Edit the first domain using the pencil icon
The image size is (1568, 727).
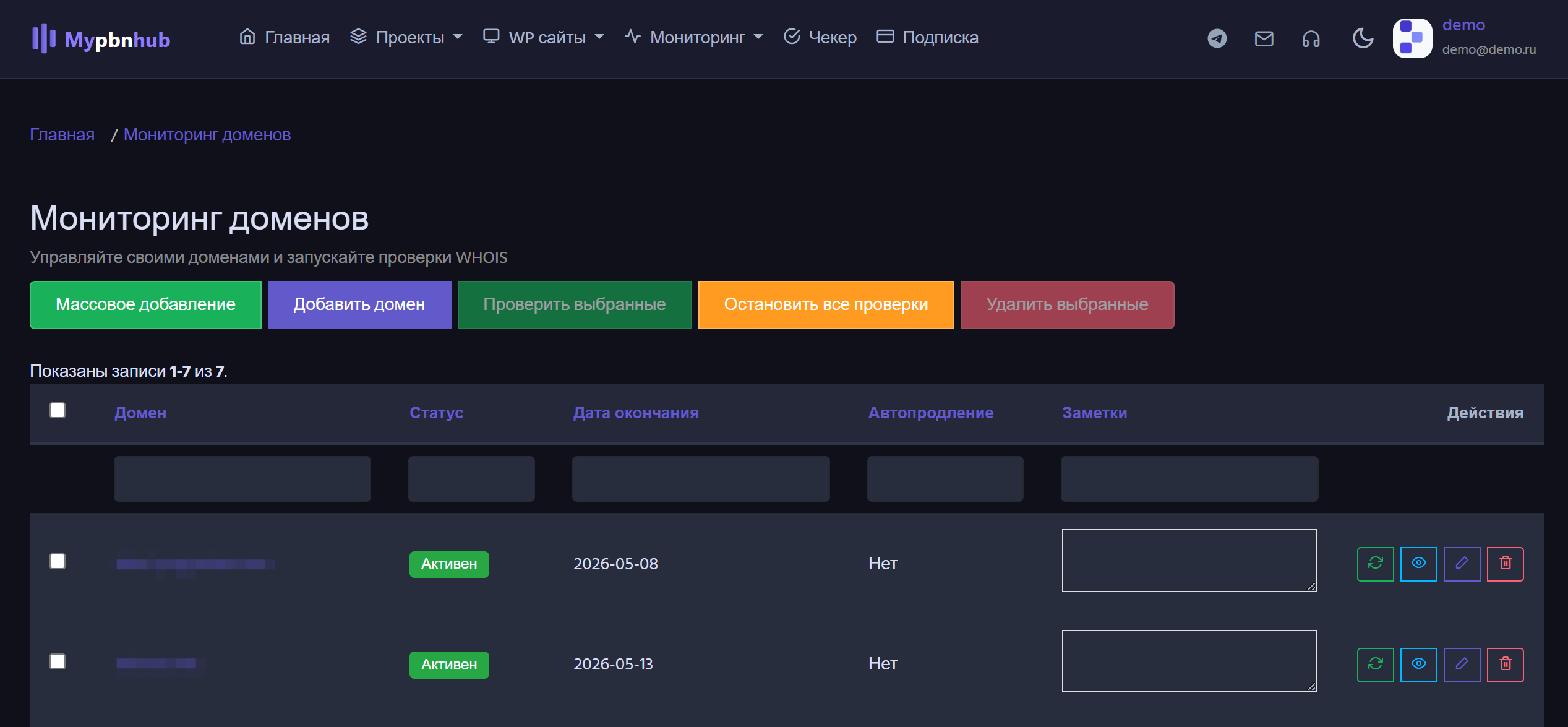point(1462,564)
